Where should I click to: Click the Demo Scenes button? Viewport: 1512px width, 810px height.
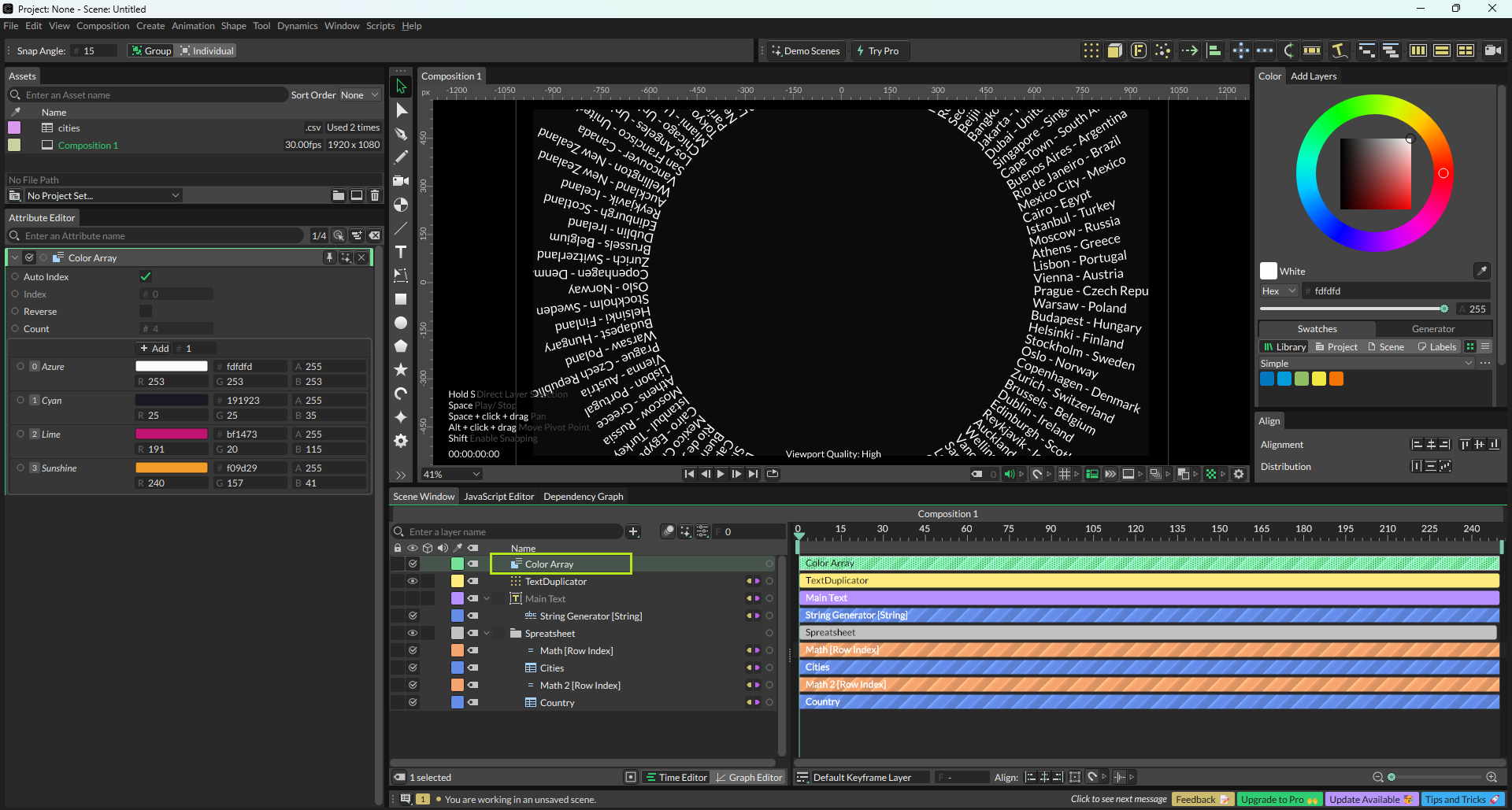(x=806, y=51)
